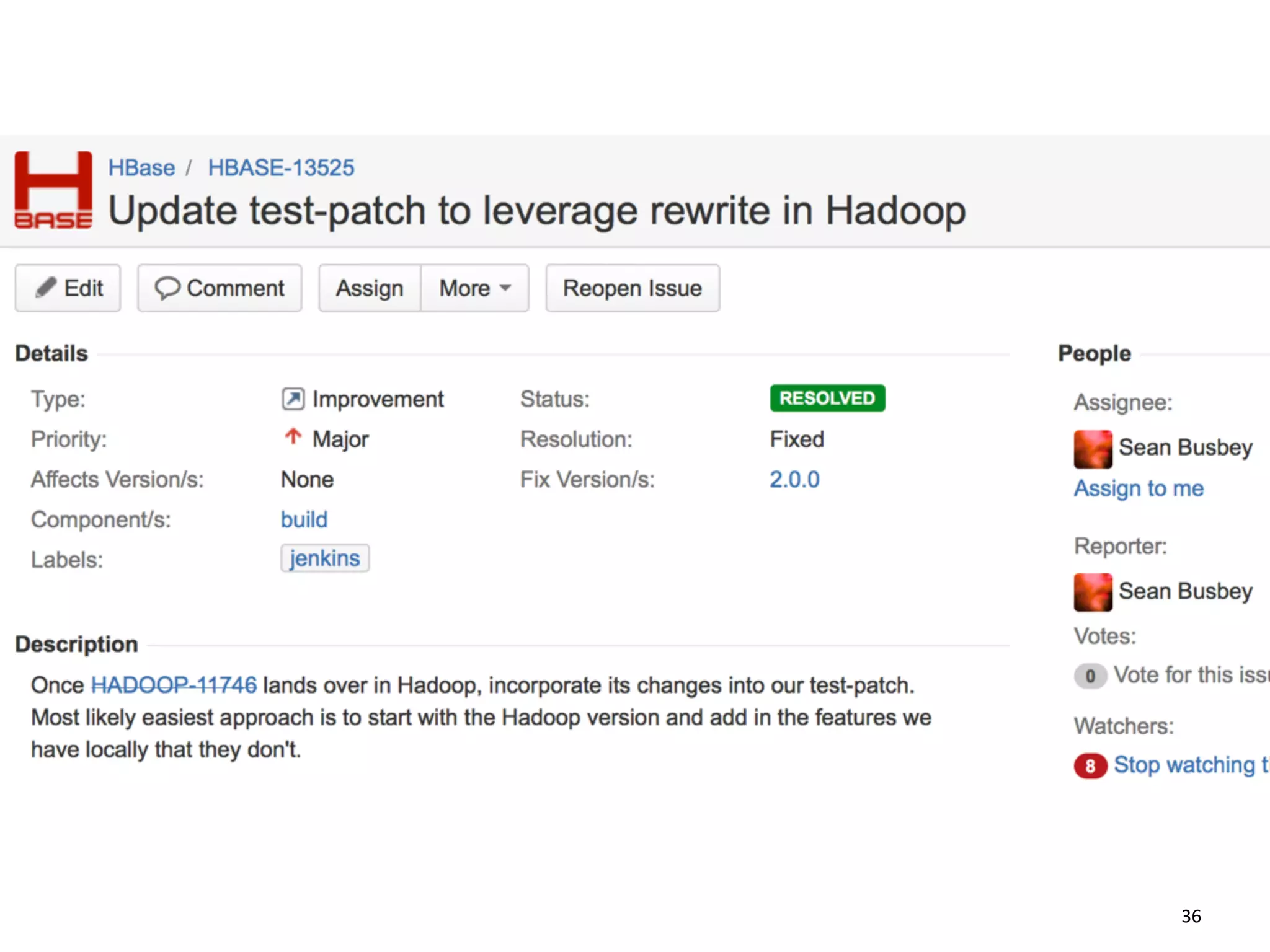This screenshot has height=952, width=1270.
Task: Click the Reopen Issue button
Action: coord(632,288)
